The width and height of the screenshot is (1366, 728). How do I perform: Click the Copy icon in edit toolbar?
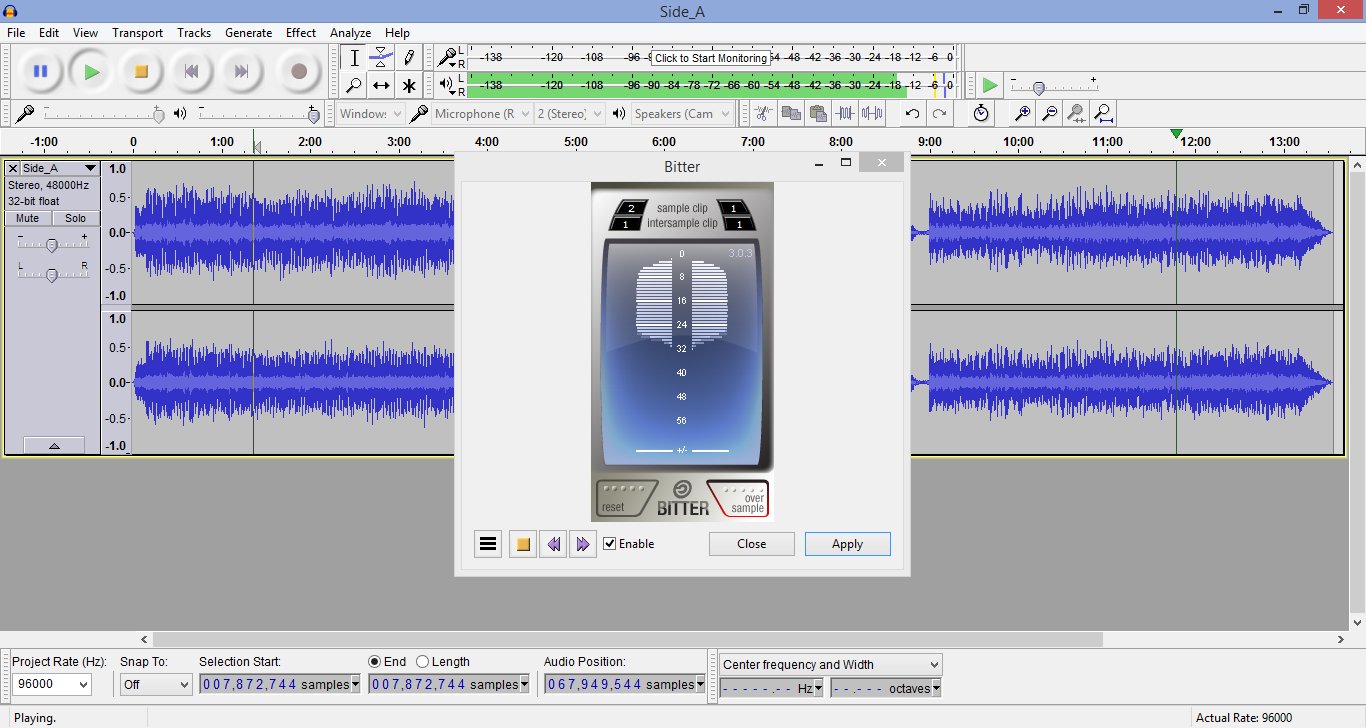[791, 113]
